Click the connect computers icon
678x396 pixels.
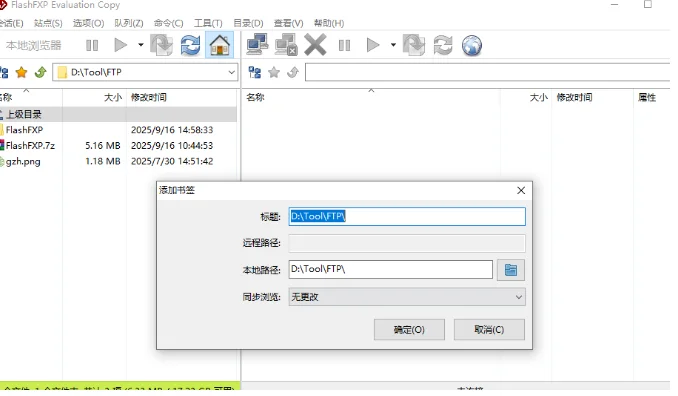(x=257, y=45)
